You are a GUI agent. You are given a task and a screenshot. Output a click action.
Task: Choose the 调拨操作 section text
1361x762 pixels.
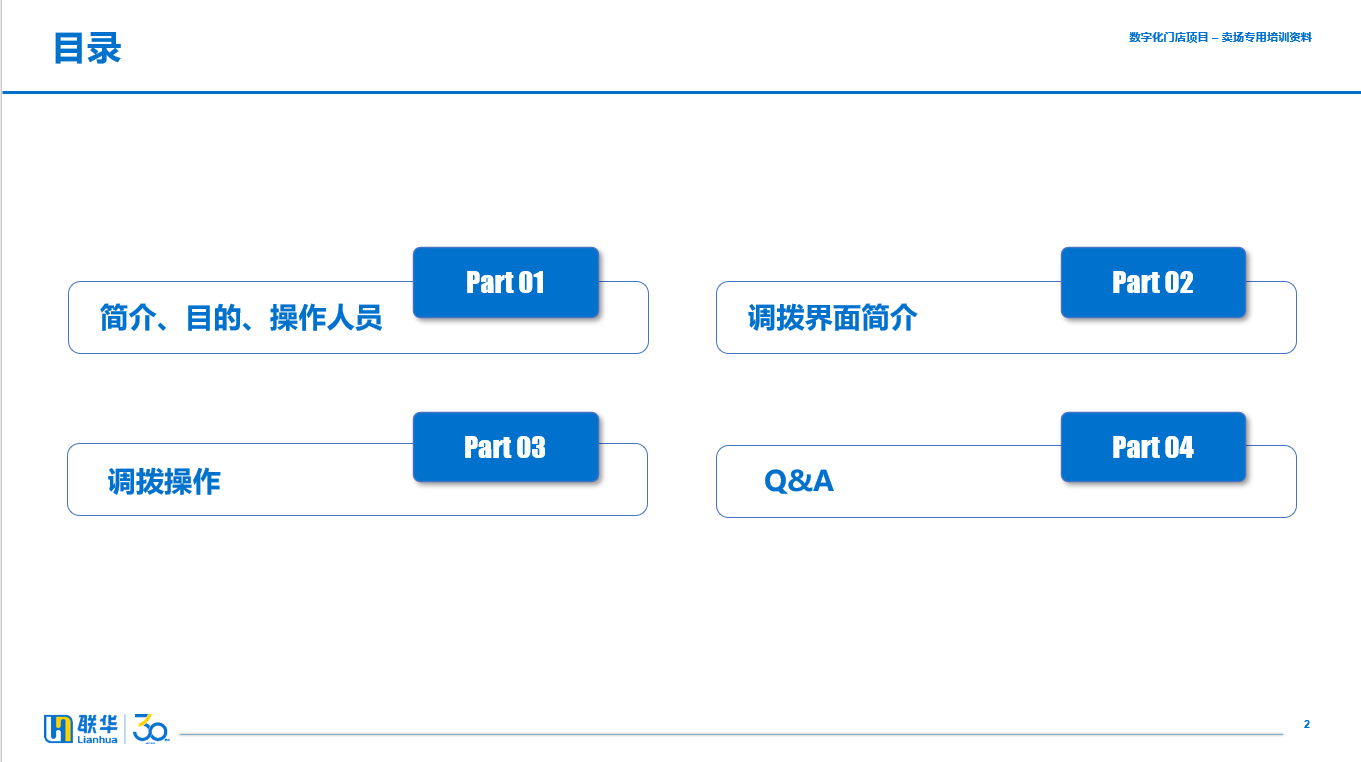[x=164, y=482]
